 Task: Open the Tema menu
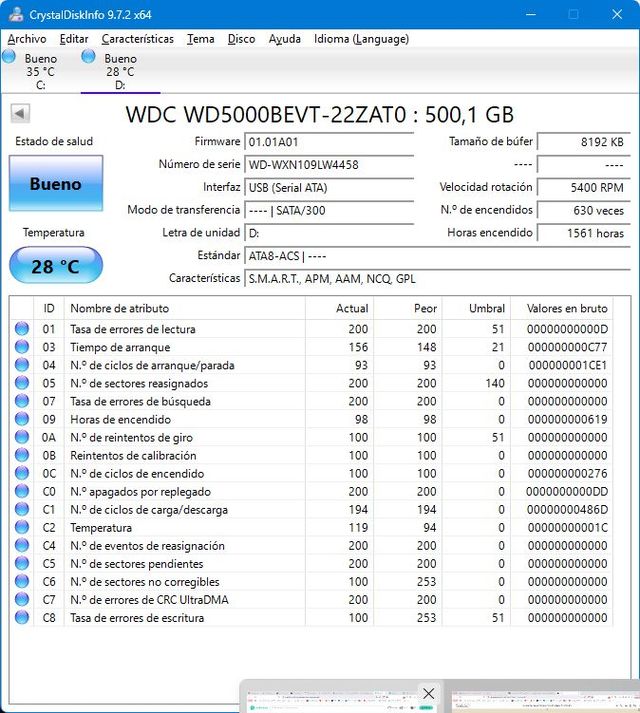201,39
